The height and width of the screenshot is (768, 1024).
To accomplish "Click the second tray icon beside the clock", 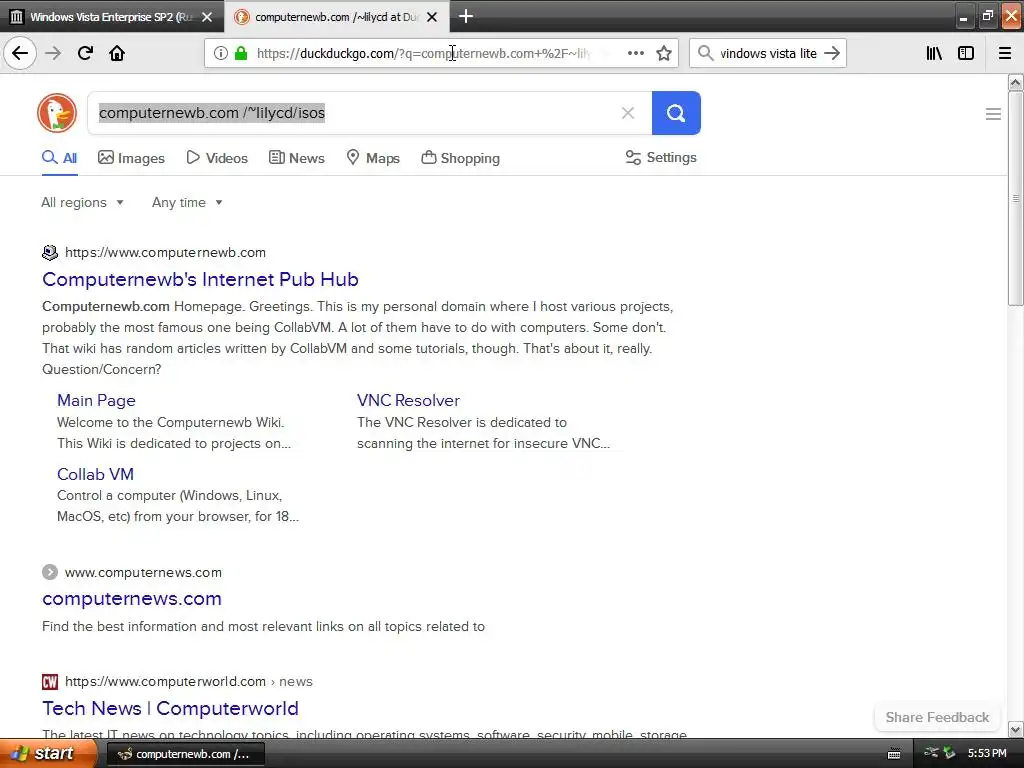I will point(949,753).
